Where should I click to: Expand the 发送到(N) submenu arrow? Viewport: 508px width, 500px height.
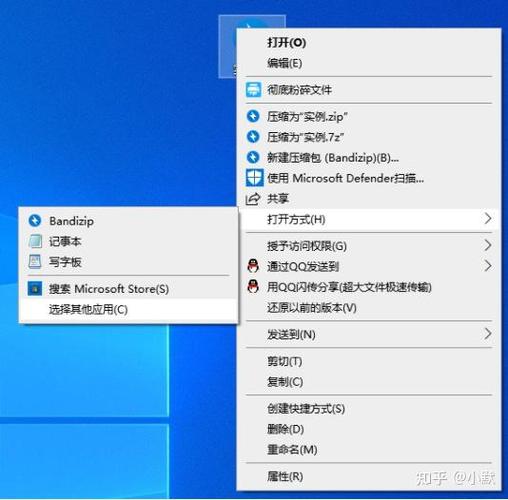pos(488,334)
